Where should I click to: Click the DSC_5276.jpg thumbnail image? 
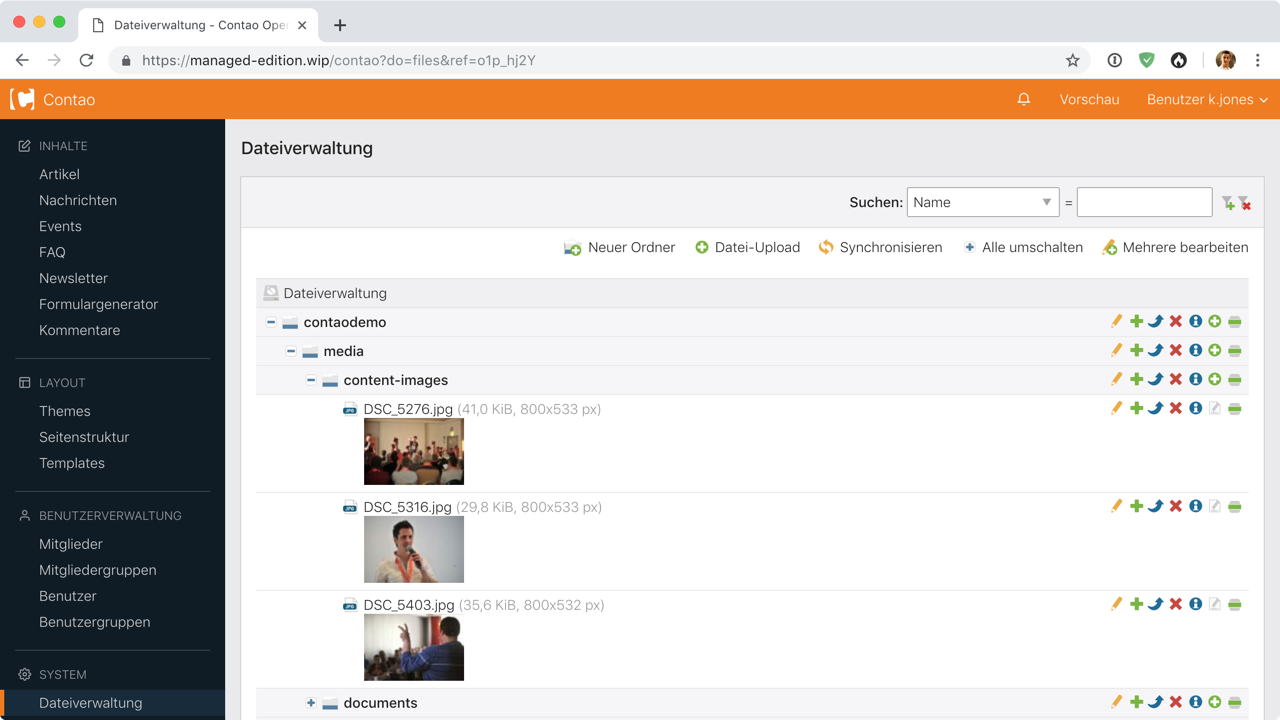point(414,452)
